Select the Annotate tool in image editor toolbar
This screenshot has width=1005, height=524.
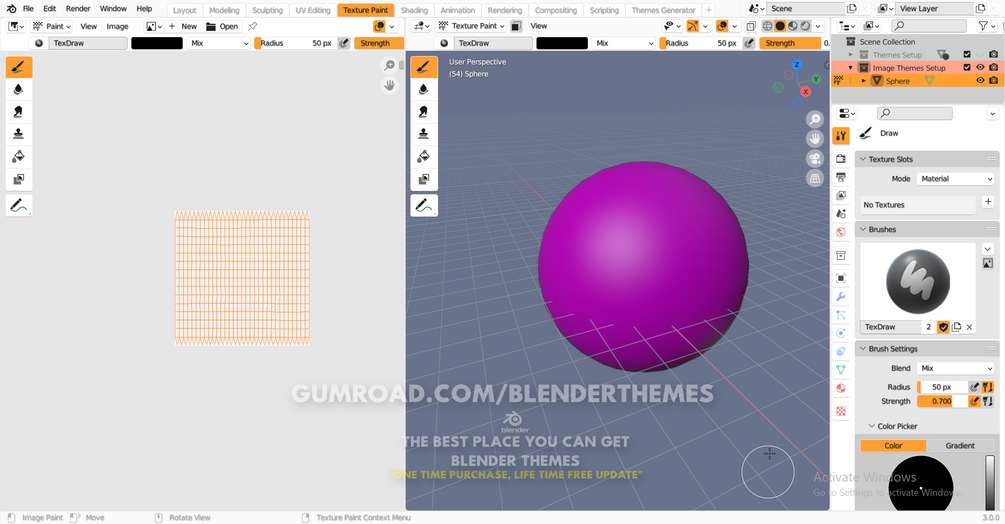point(19,206)
